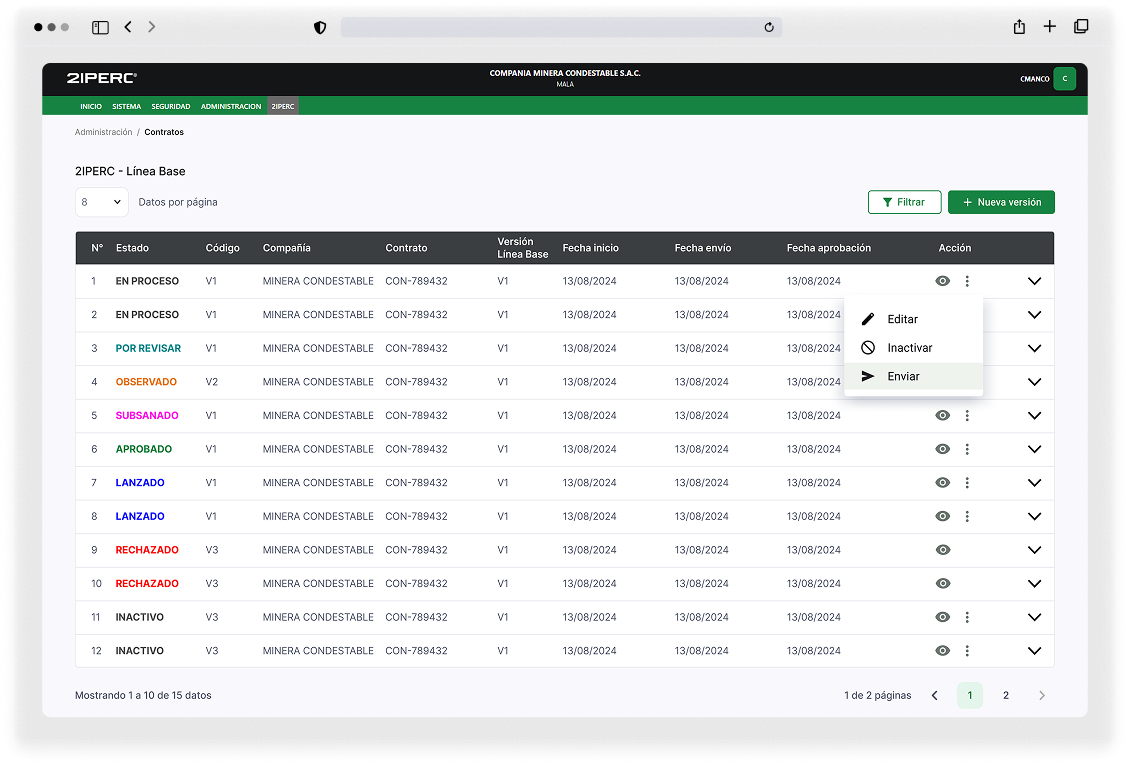View row 1 details with eye icon
This screenshot has width=1130, height=766.
coord(942,281)
